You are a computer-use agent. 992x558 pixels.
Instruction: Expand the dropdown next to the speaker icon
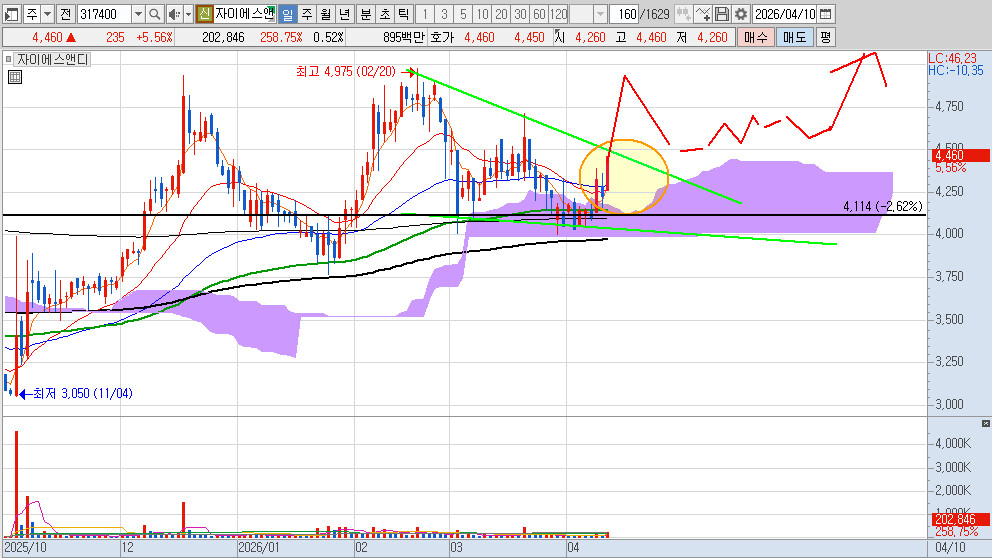[x=188, y=13]
